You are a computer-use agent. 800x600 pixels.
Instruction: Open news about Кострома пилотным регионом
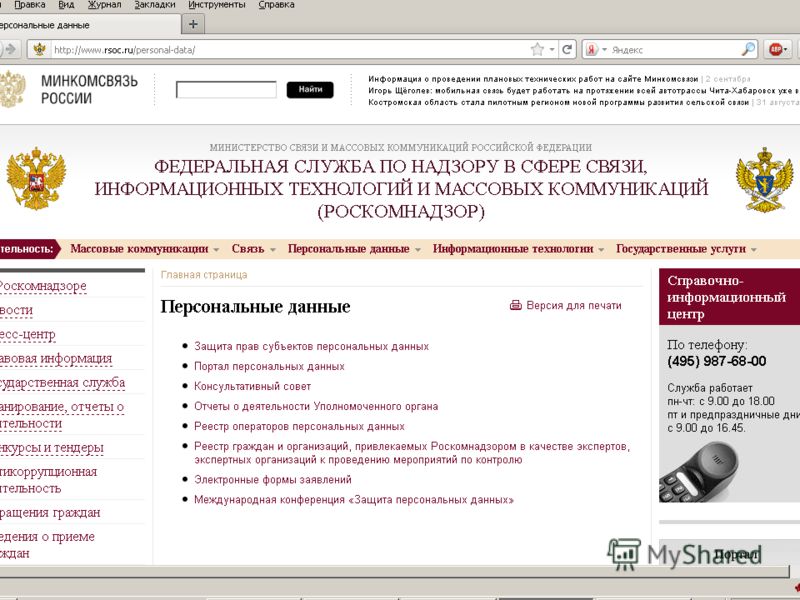(x=558, y=103)
